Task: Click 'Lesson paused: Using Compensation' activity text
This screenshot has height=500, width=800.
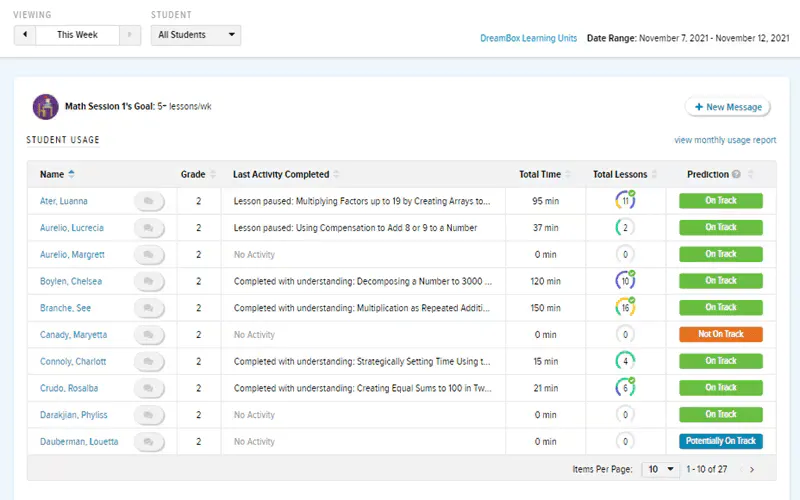Action: pyautogui.click(x=356, y=228)
